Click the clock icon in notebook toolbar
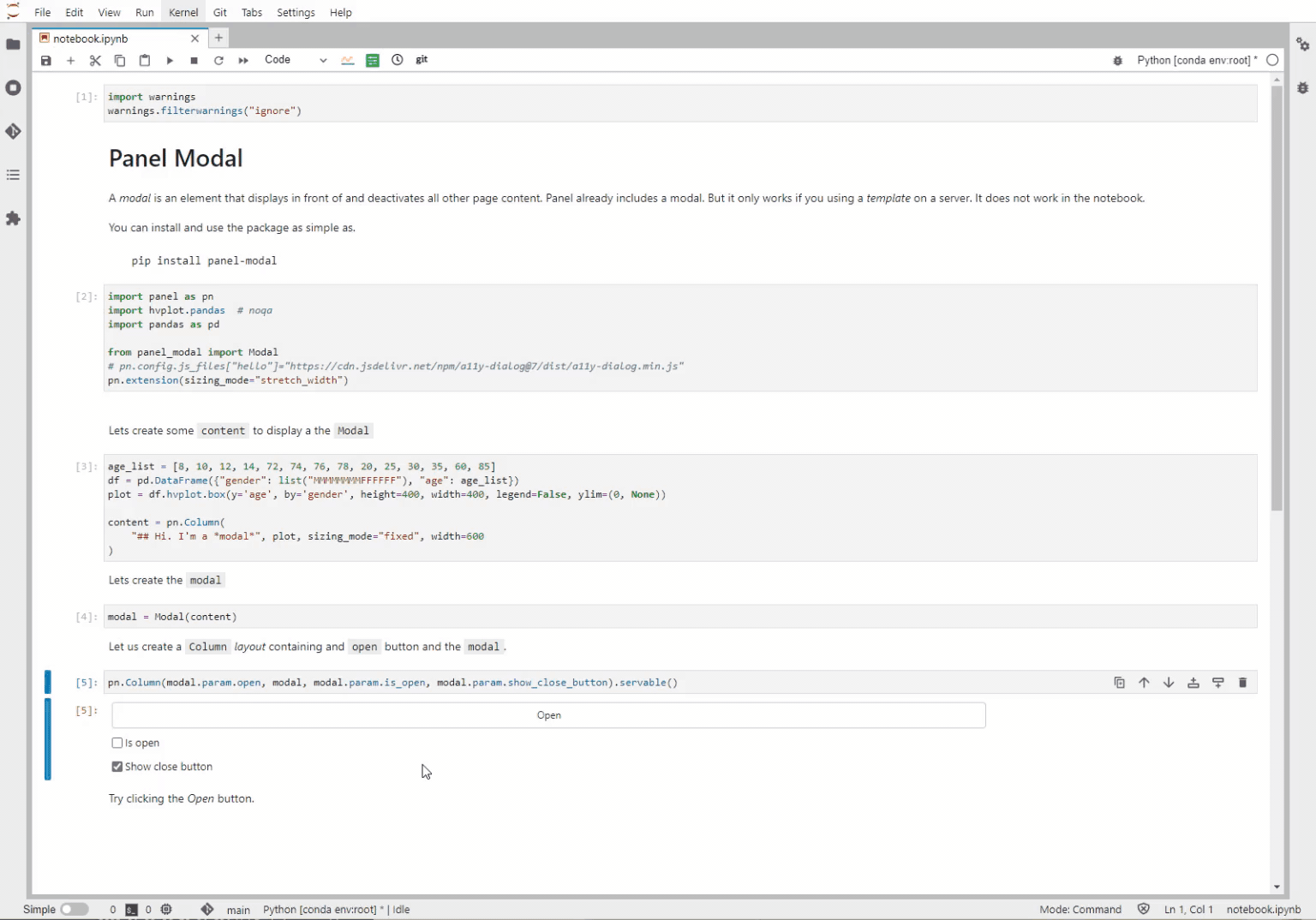 tap(398, 60)
